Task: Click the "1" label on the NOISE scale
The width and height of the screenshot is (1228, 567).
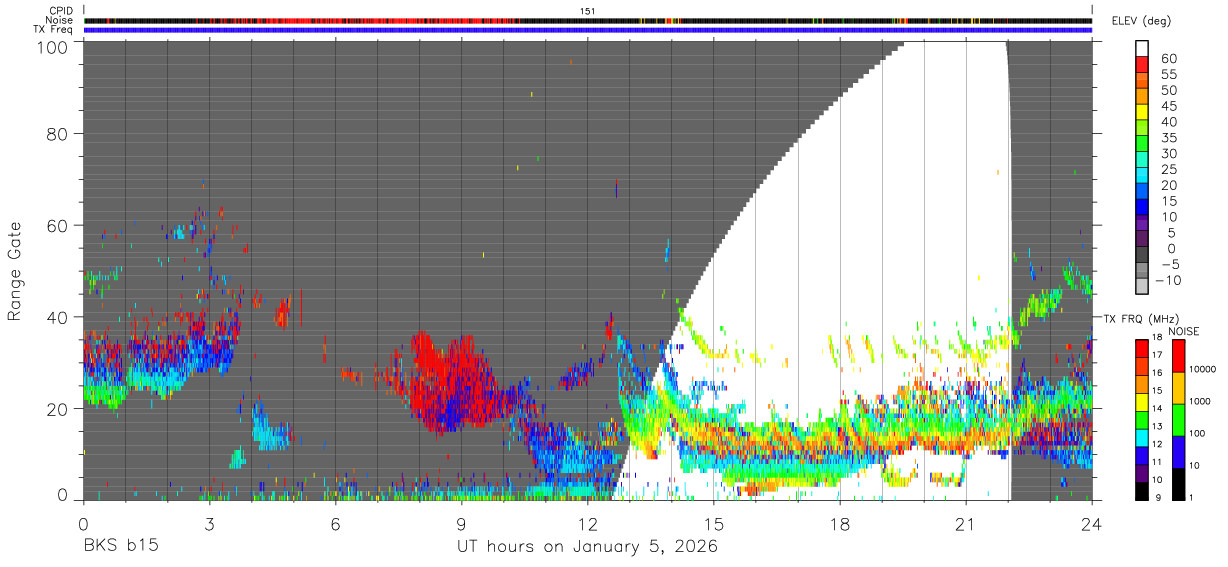Action: tap(1190, 498)
